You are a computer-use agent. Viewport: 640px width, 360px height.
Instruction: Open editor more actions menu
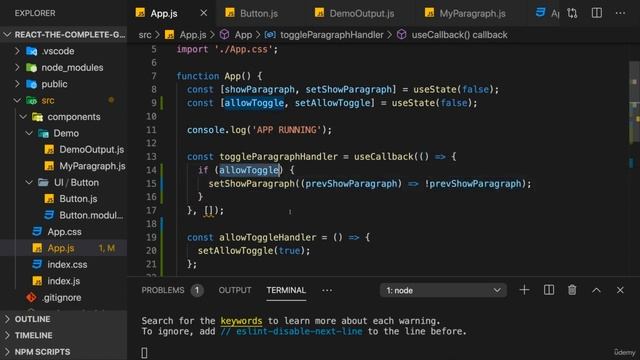620,13
